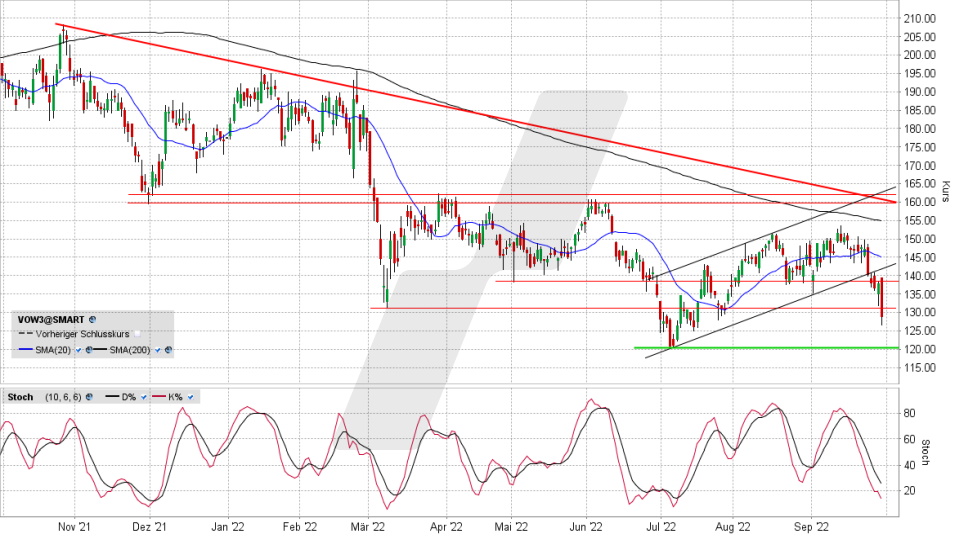Click the 20 Stoch axis value

[x=910, y=490]
